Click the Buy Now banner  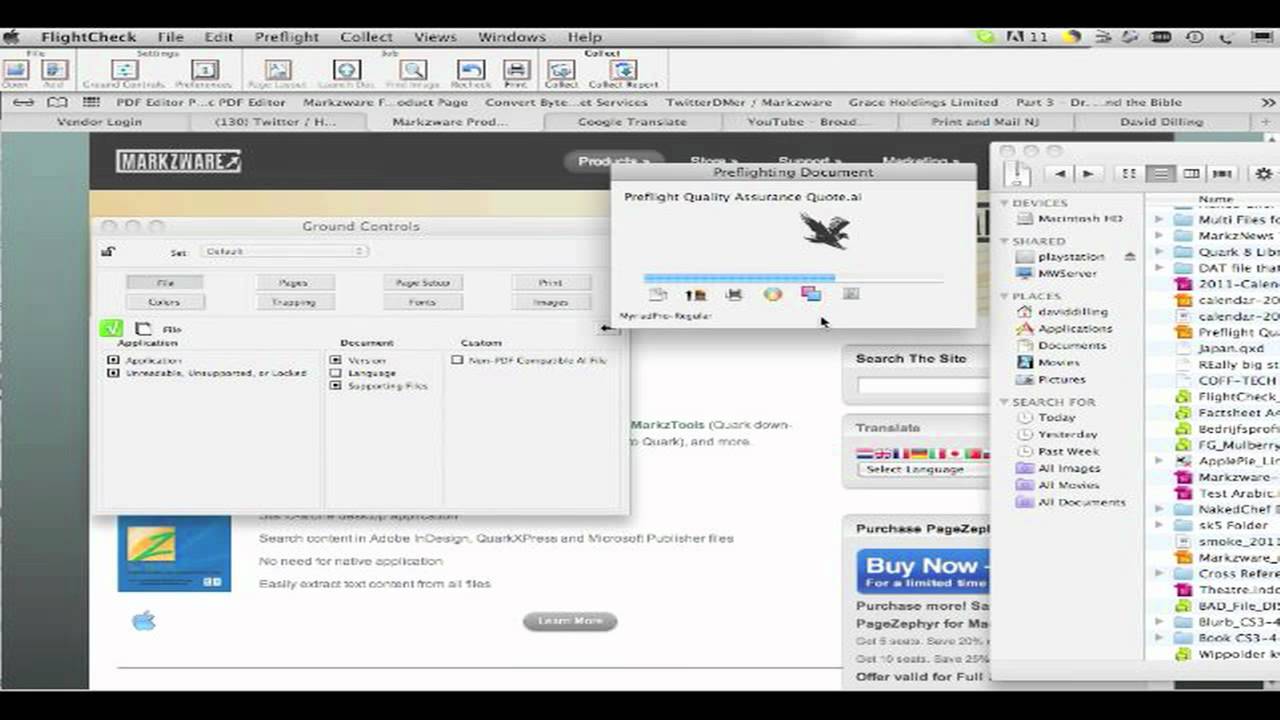(922, 571)
